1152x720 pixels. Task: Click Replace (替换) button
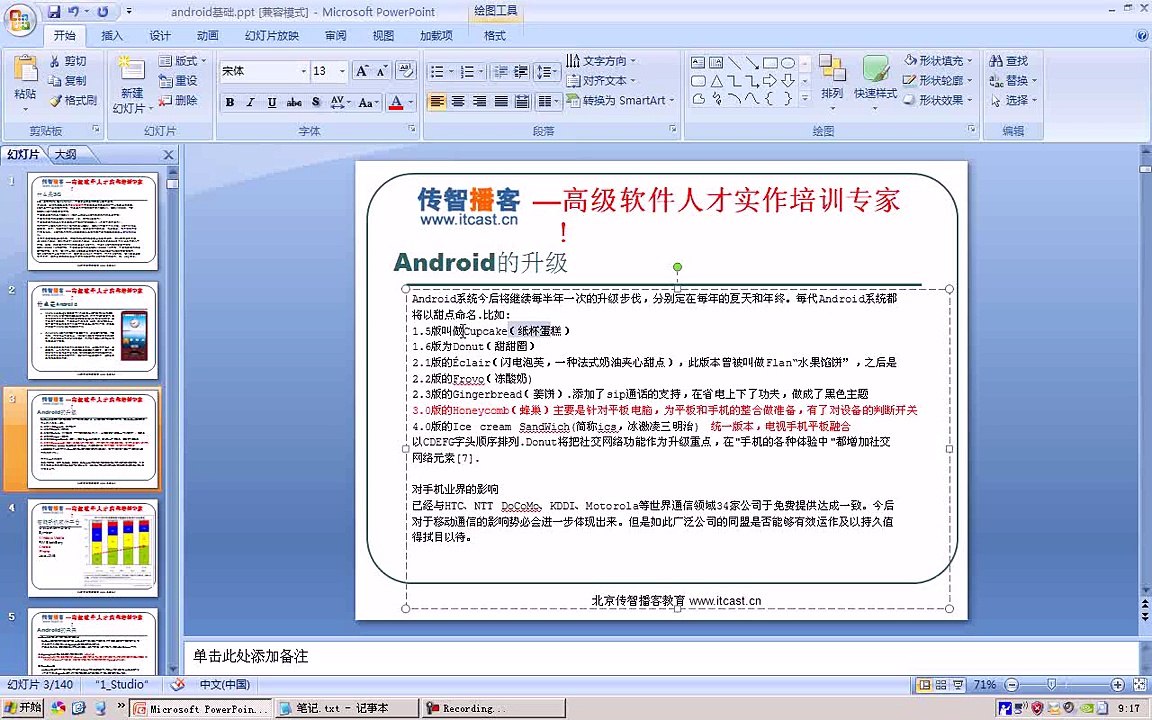coord(1013,81)
